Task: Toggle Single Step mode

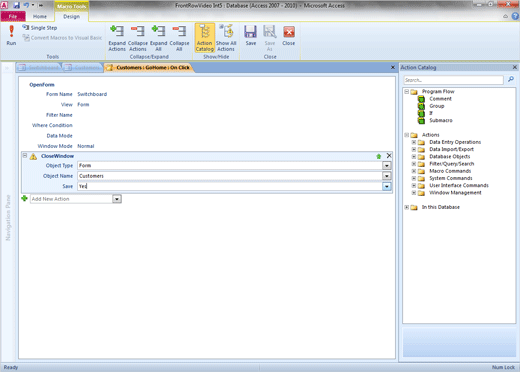Action: pos(40,28)
